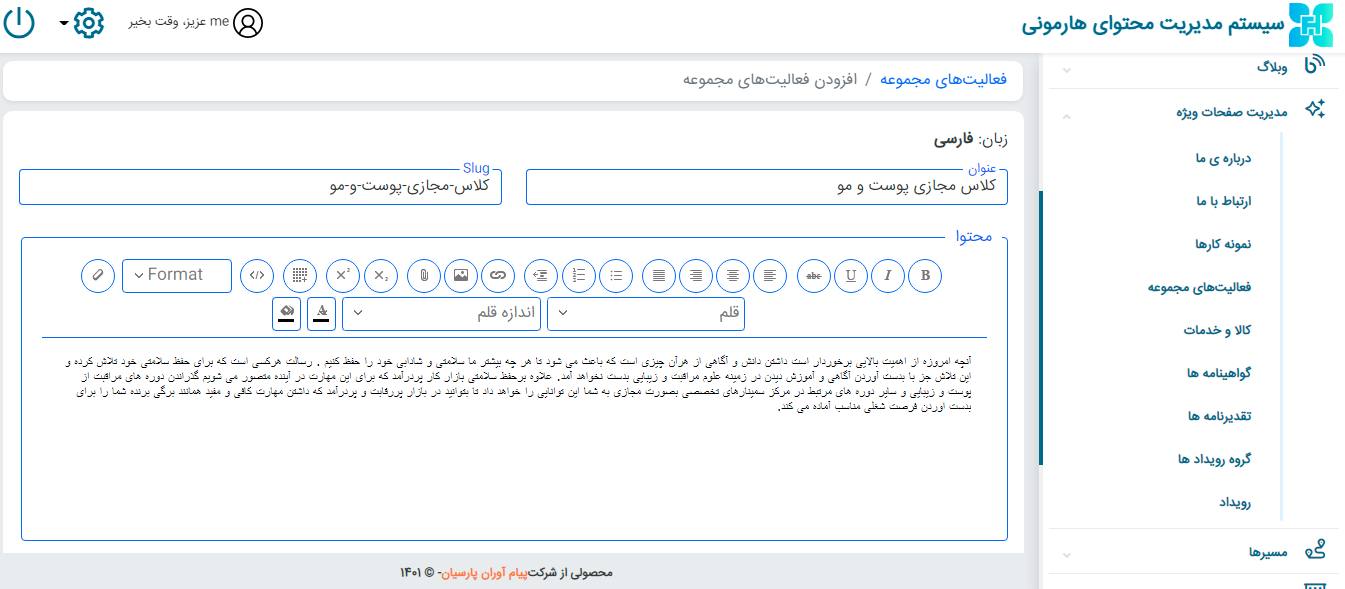This screenshot has width=1345, height=589.
Task: Insert an image into the editor
Action: [x=461, y=275]
